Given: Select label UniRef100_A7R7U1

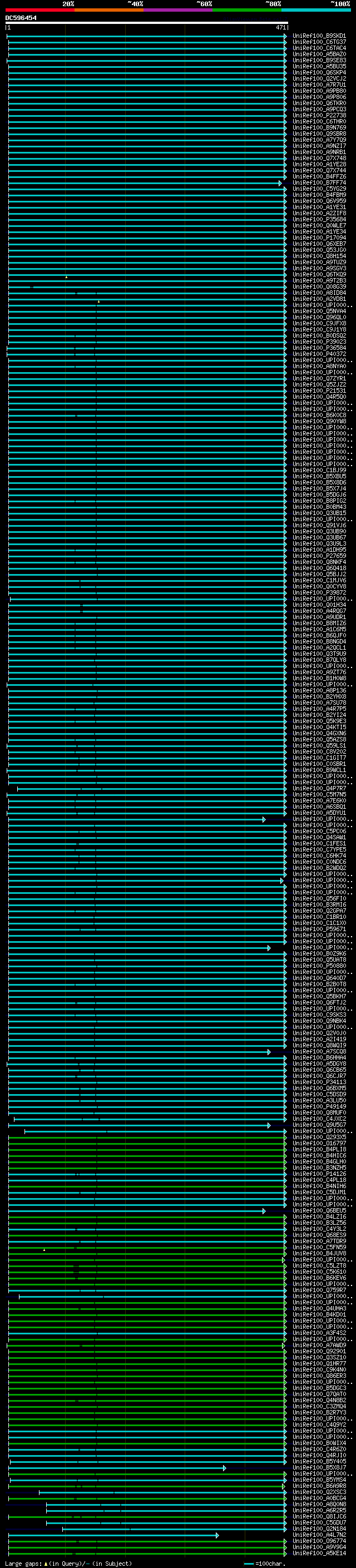Looking at the screenshot, I should tap(319, 85).
